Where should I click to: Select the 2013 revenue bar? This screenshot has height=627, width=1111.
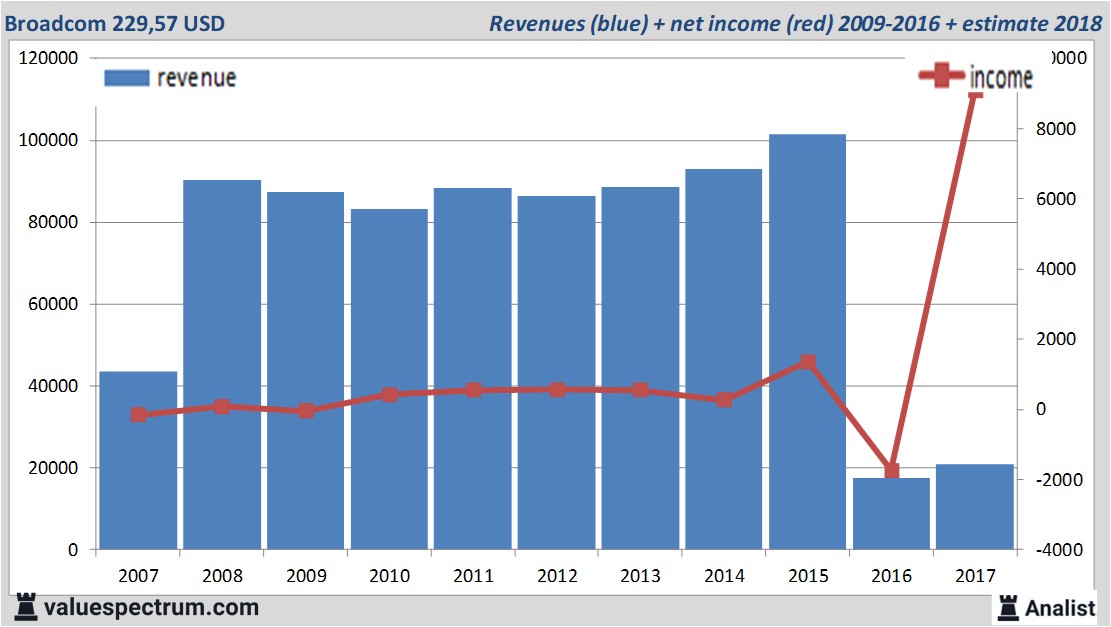pyautogui.click(x=640, y=368)
